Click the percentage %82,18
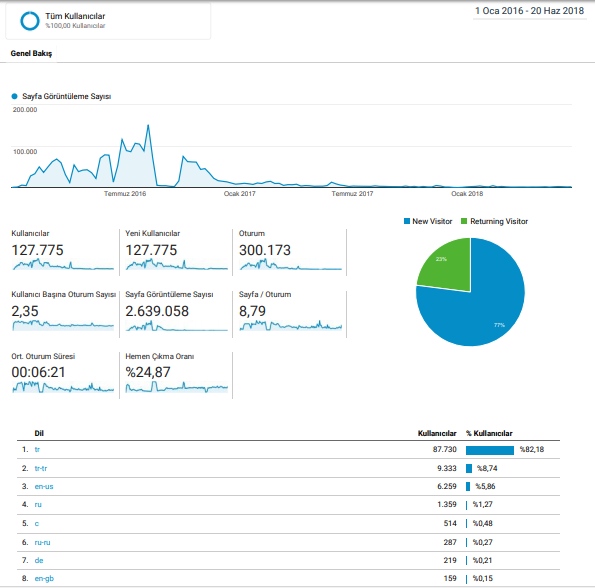 click(x=532, y=450)
